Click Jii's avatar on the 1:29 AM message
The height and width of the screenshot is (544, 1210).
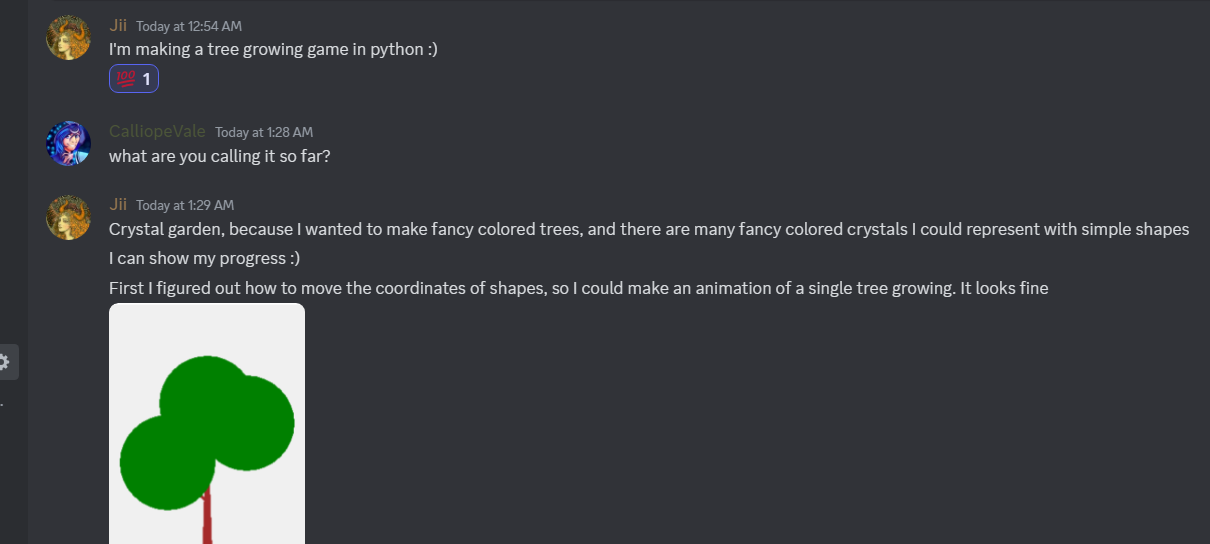pyautogui.click(x=69, y=217)
